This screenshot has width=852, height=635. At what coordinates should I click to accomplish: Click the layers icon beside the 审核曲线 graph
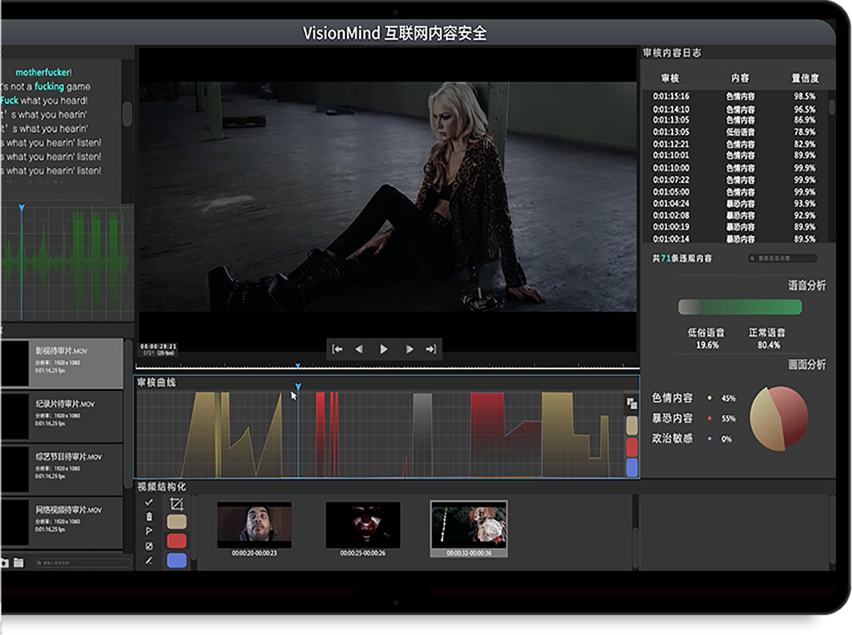(631, 404)
